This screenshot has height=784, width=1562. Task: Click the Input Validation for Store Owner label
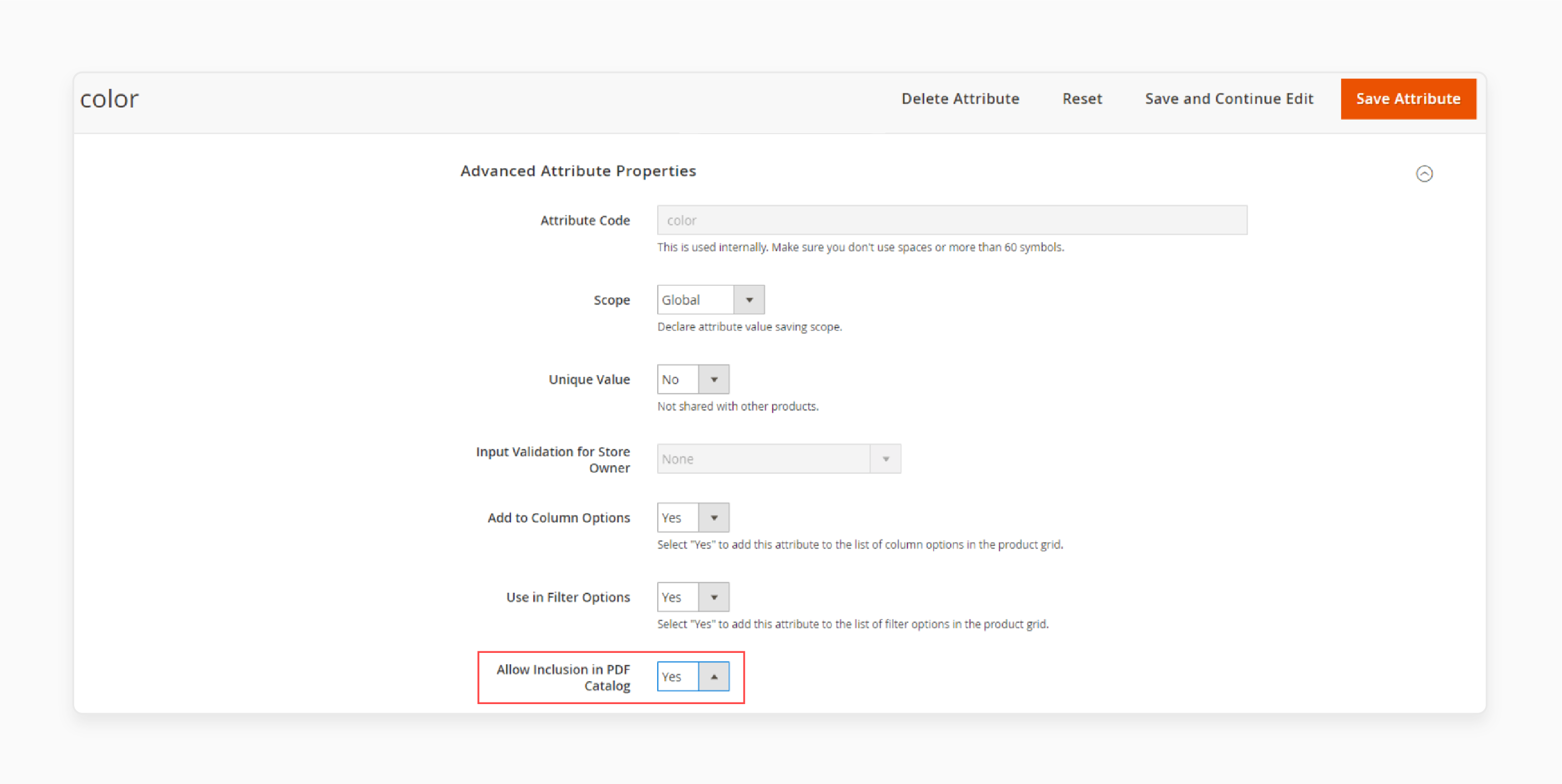(552, 460)
